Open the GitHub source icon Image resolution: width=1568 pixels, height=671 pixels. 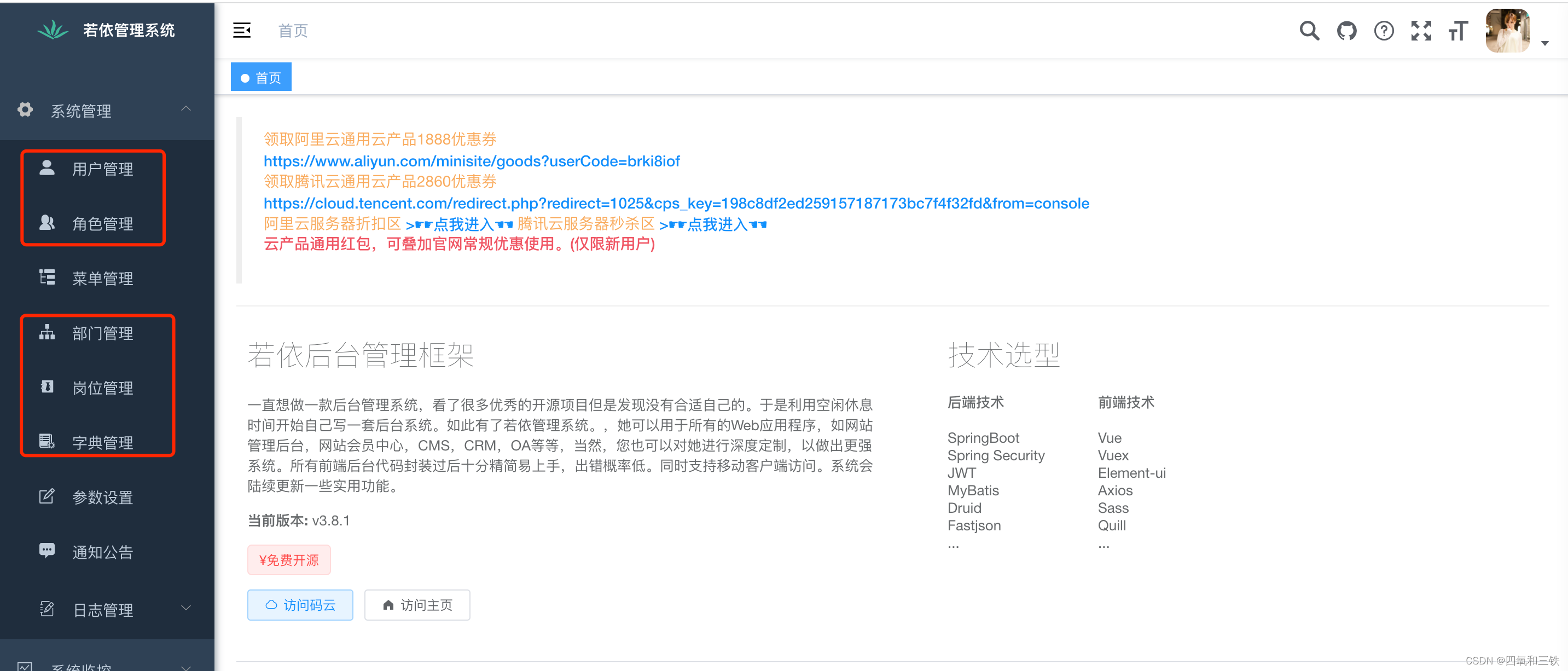pos(1346,31)
